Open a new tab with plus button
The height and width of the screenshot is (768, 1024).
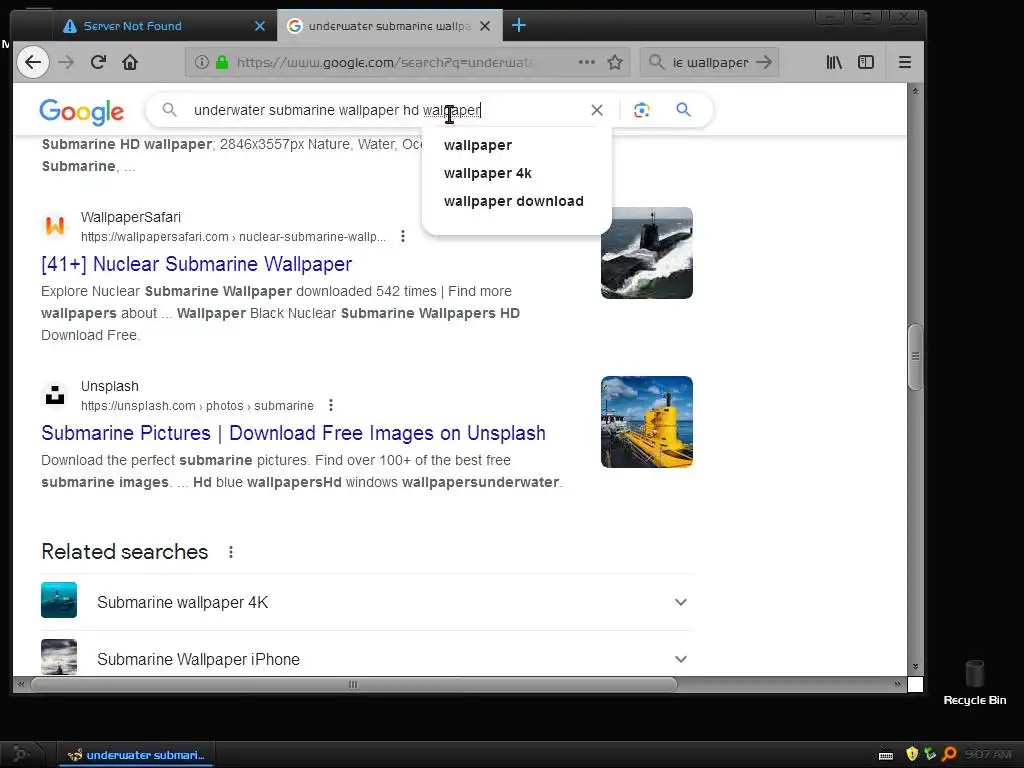[x=519, y=25]
